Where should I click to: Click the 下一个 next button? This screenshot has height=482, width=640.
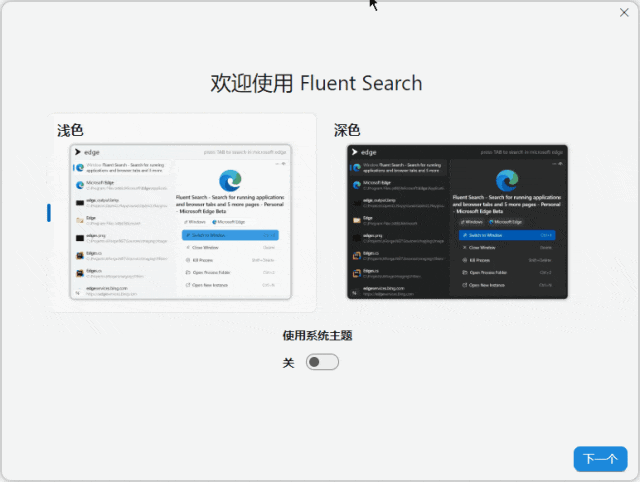coord(600,459)
